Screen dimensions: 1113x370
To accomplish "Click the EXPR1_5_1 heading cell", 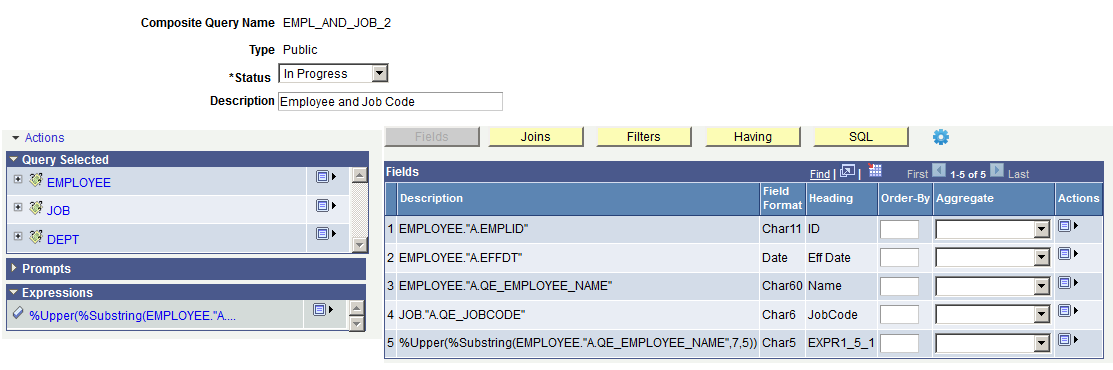I will pyautogui.click(x=841, y=344).
